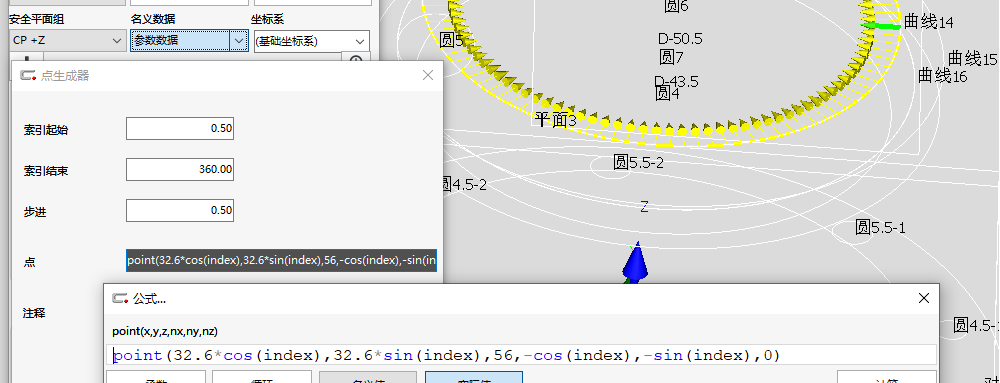1000x383 pixels.
Task: Select the 曲线16 feature label
Action: point(942,75)
